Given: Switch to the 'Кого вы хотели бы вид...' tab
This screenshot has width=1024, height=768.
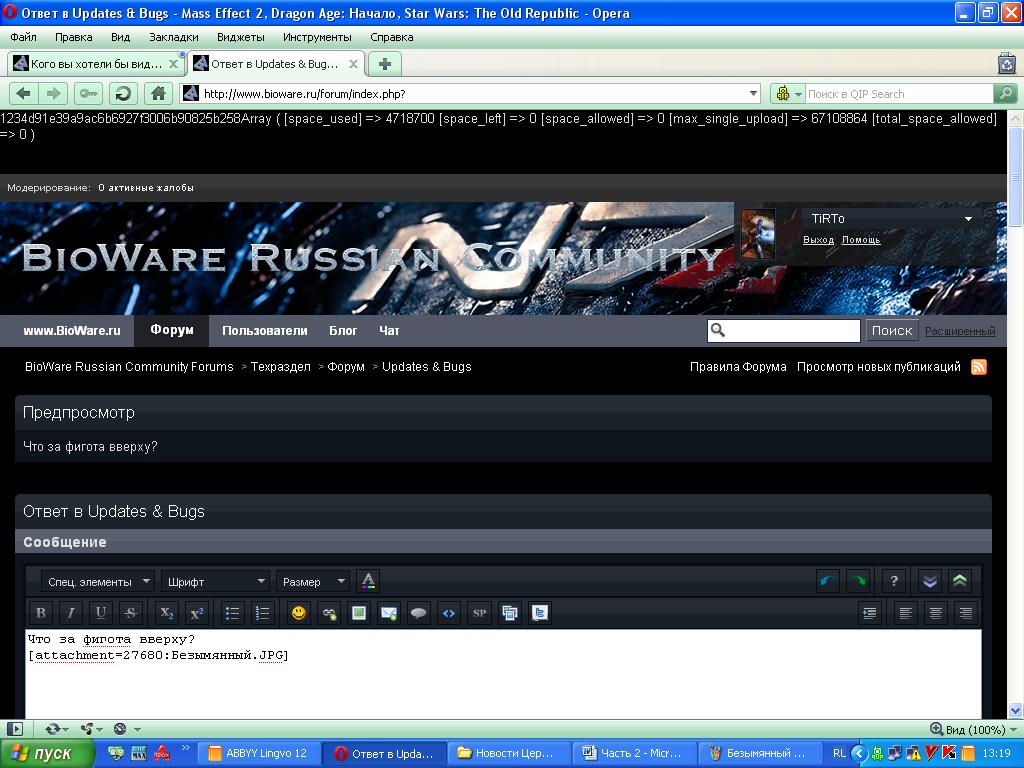Looking at the screenshot, I should [96, 64].
